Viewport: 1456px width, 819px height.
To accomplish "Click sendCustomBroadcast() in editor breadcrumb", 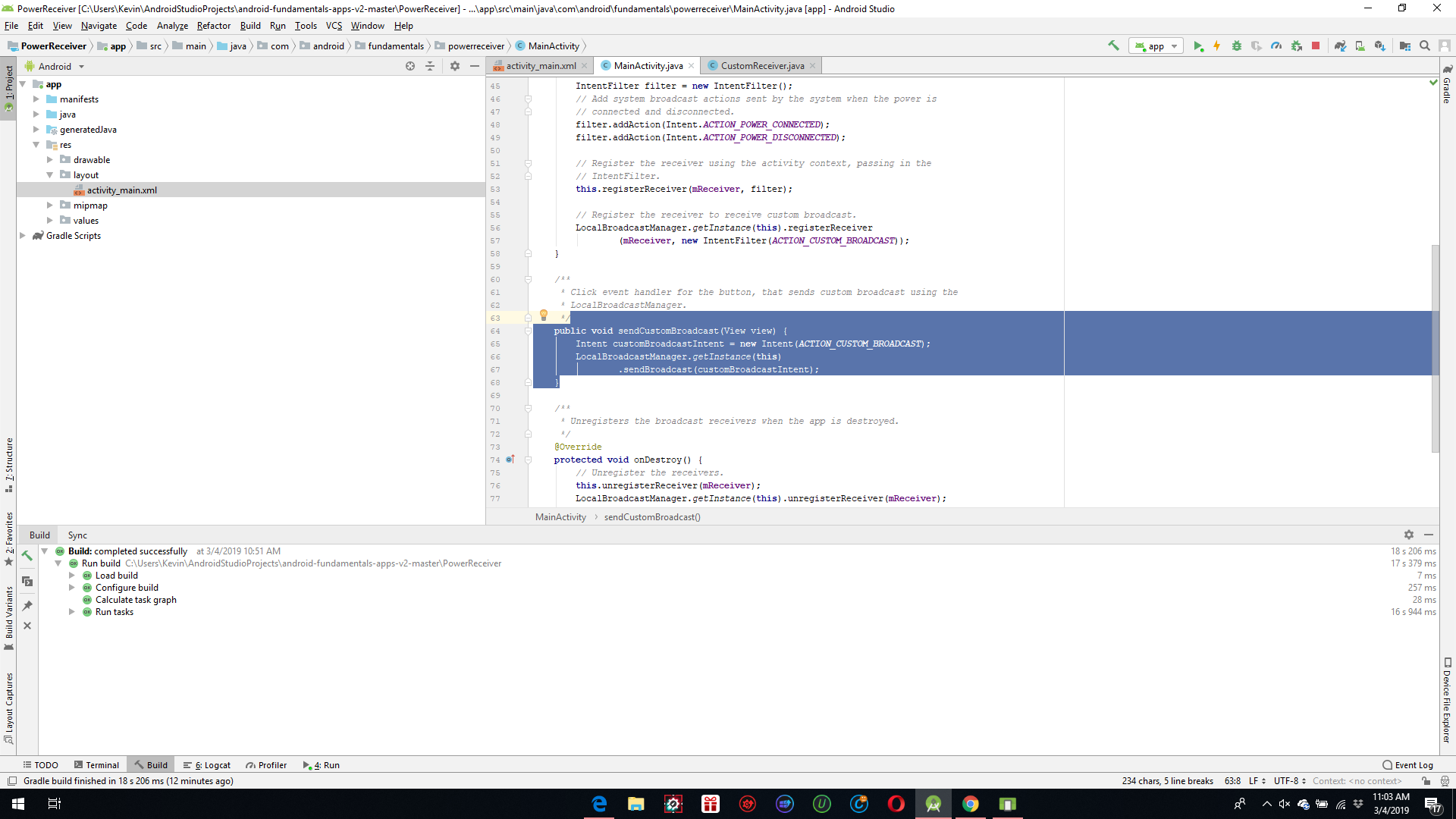I will 652,517.
